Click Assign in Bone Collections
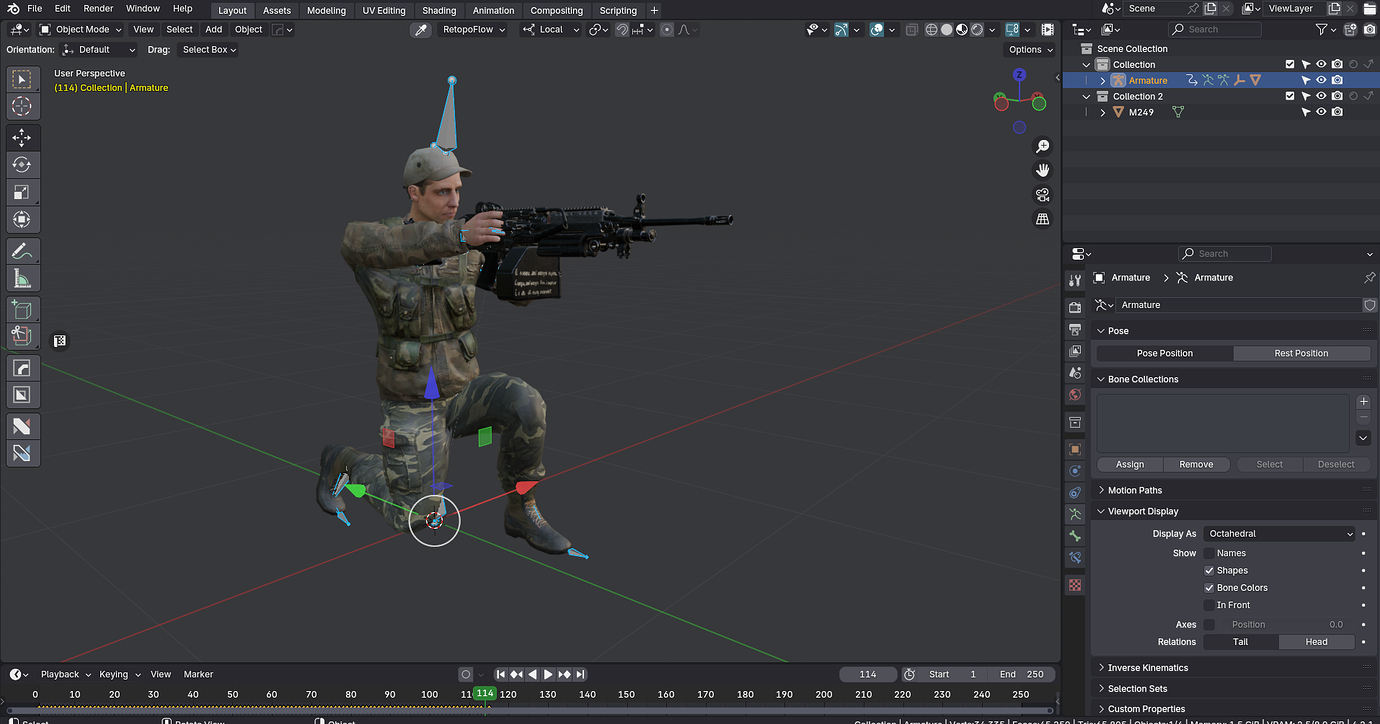This screenshot has width=1380, height=724. coord(1130,464)
